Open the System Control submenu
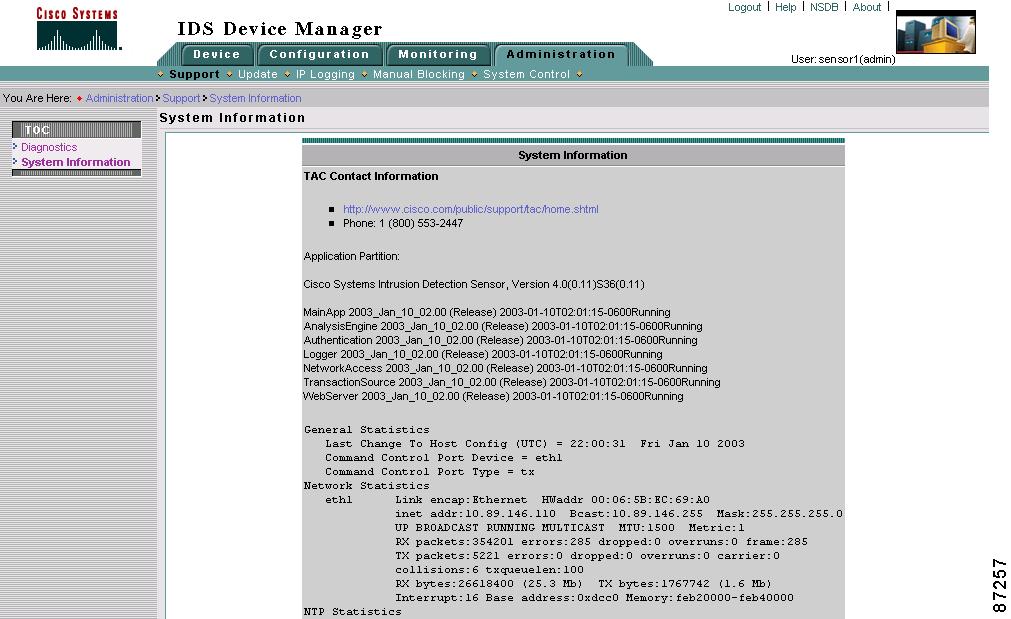This screenshot has width=1011, height=619. click(x=526, y=74)
